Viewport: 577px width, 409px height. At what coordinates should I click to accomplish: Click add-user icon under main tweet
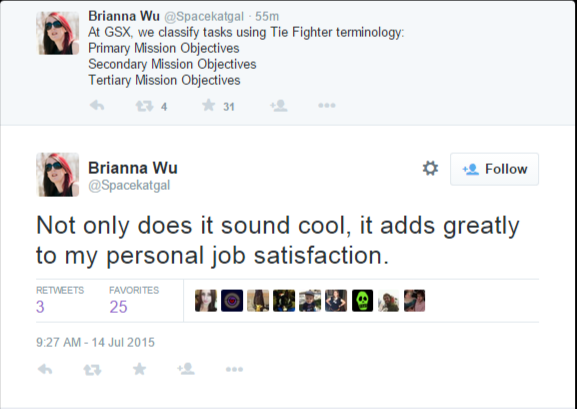tap(186, 369)
